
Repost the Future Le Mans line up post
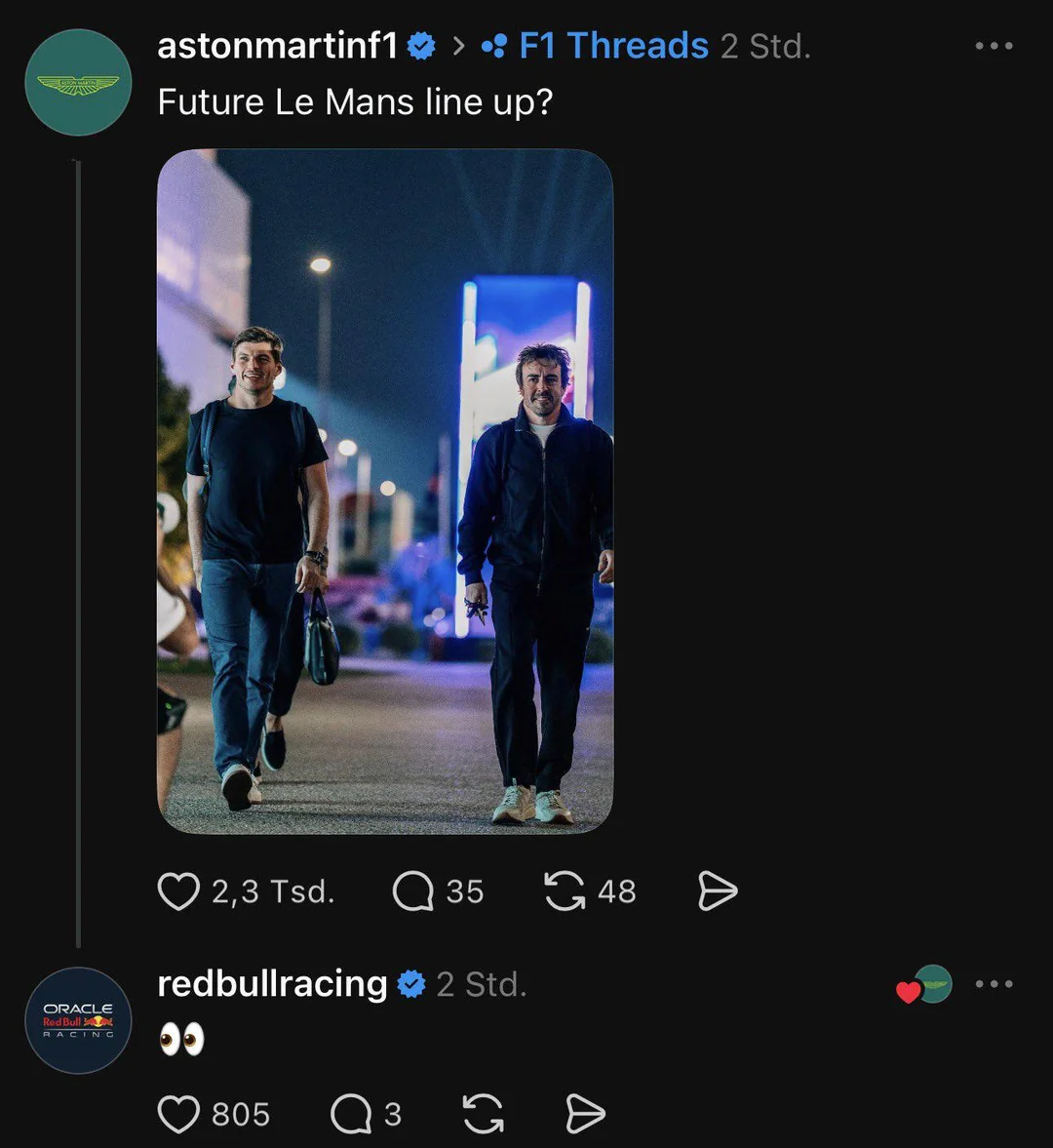point(565,891)
